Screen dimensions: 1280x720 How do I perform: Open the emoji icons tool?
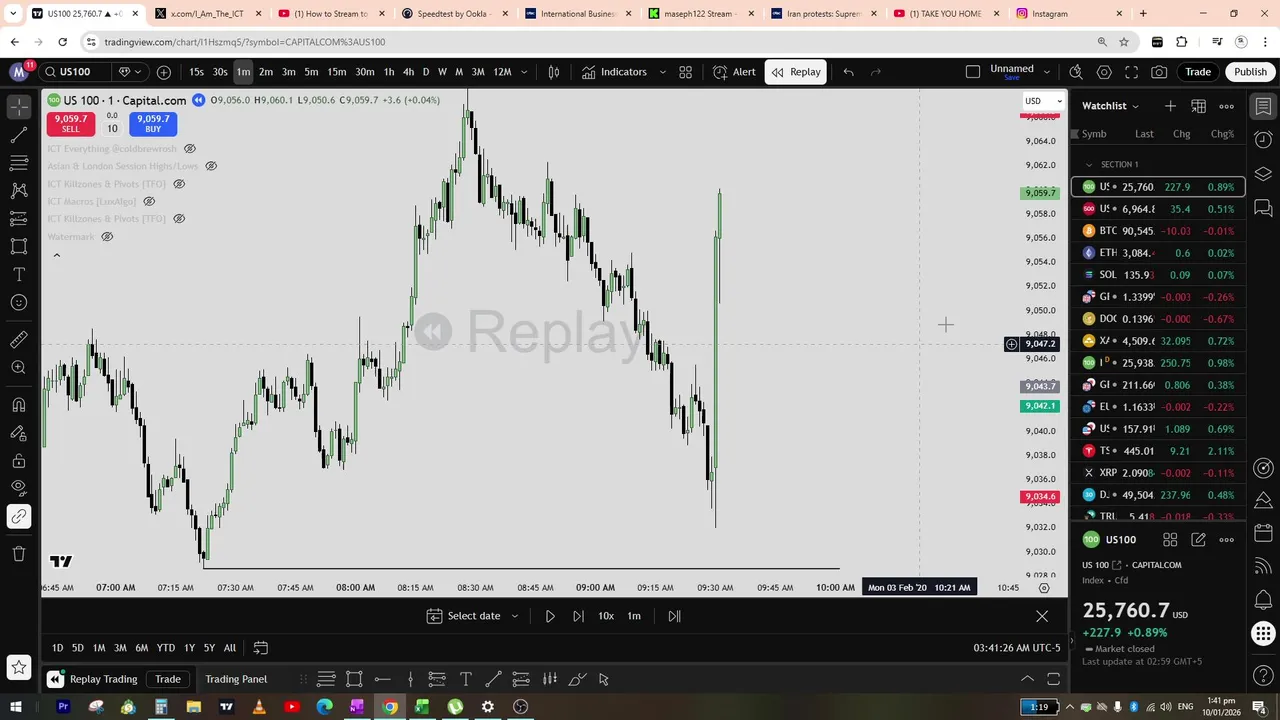pos(19,302)
